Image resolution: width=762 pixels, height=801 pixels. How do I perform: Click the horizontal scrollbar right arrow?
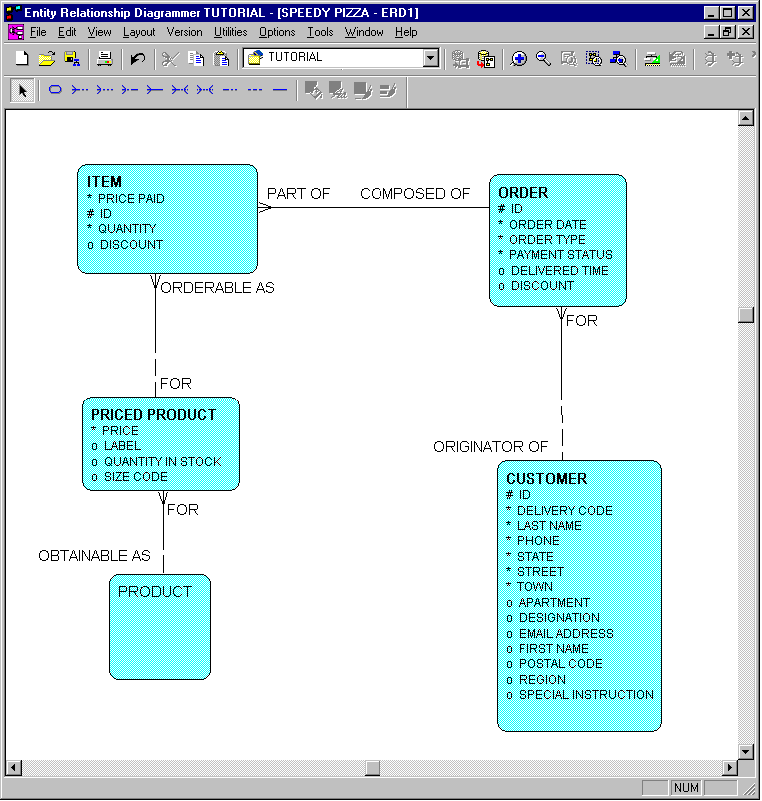click(x=729, y=768)
